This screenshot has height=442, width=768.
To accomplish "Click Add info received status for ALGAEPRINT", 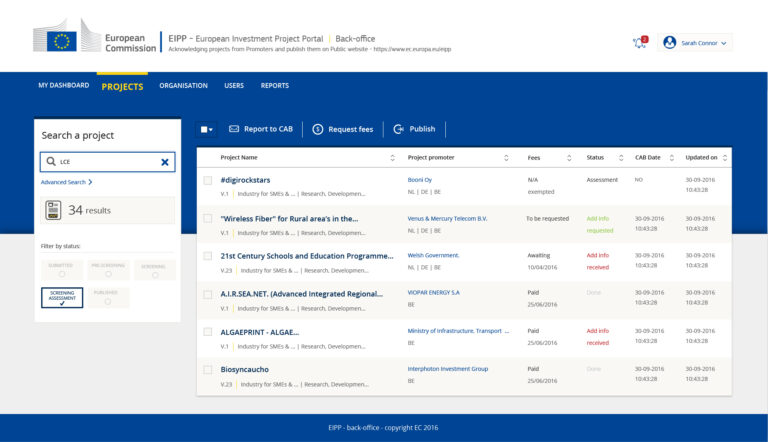I will (598, 337).
